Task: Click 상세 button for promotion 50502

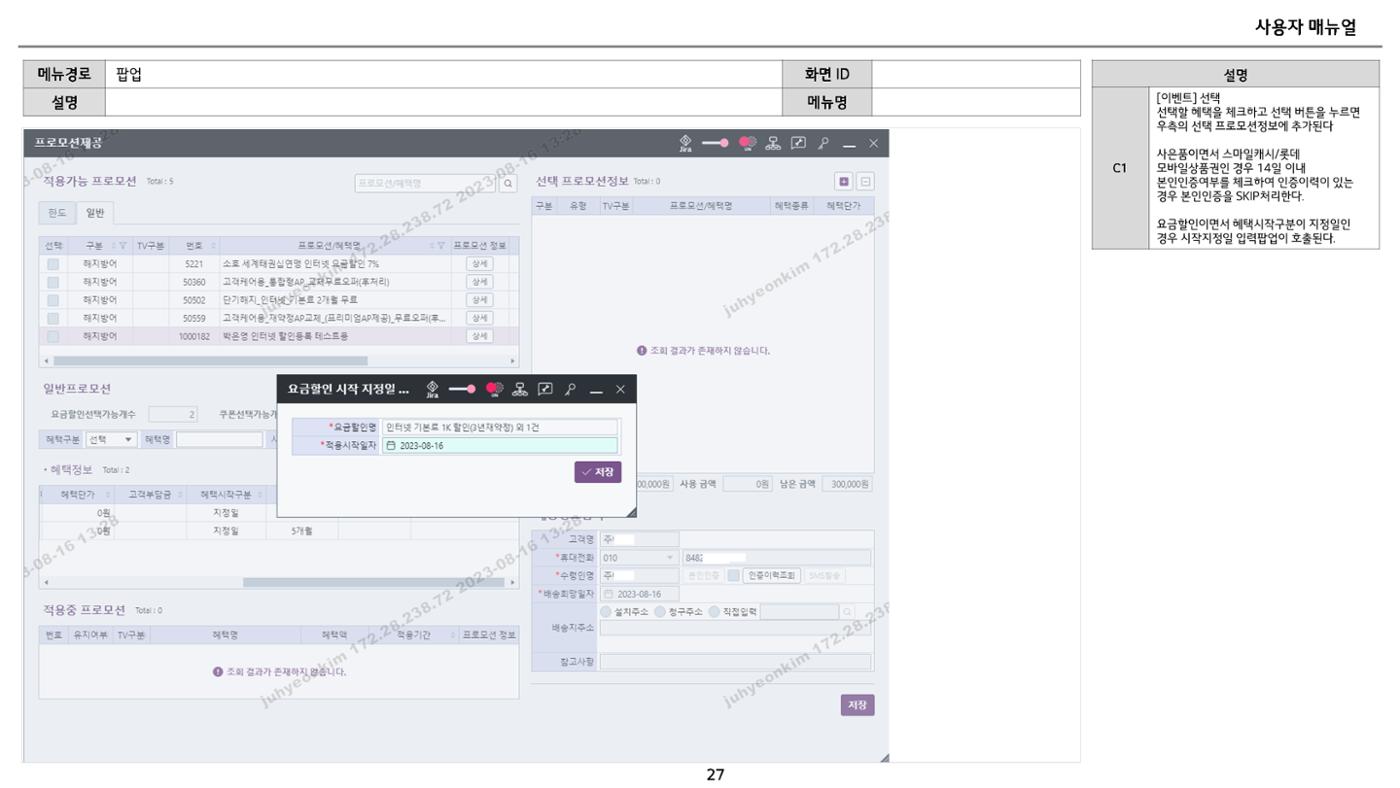Action: point(480,300)
